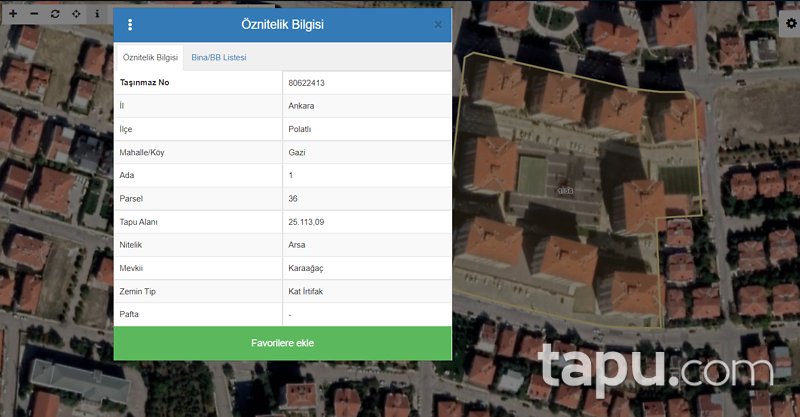Click the locate crosshair icon
Image resolution: width=800 pixels, height=417 pixels.
[75, 15]
